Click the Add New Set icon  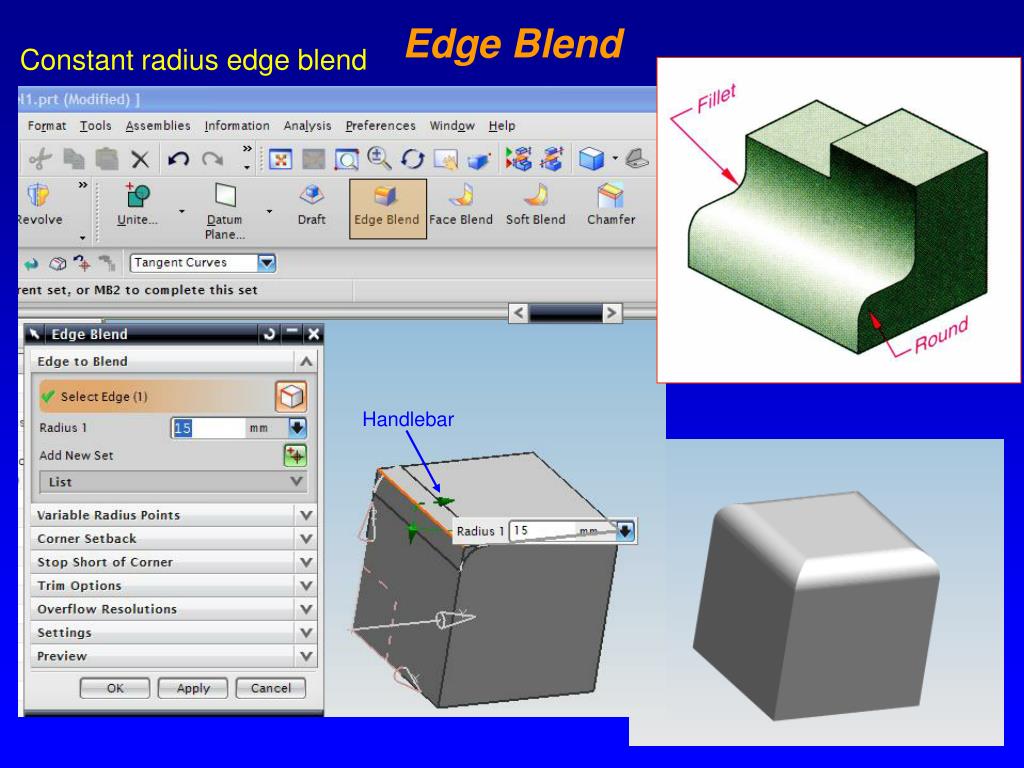tap(295, 455)
